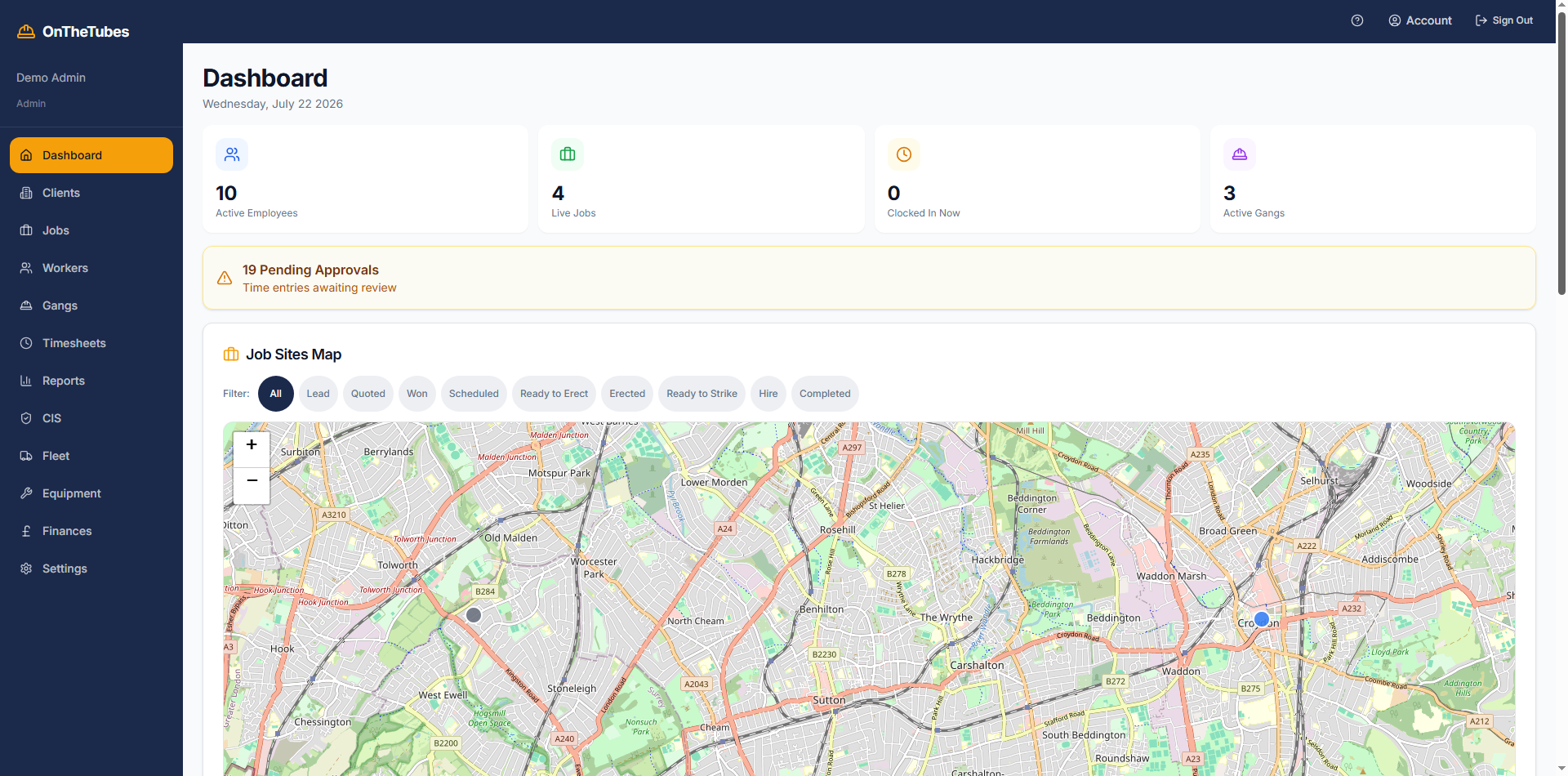Click the Active Gangs hard hat icon
The width and height of the screenshot is (1568, 776).
coord(1240,154)
